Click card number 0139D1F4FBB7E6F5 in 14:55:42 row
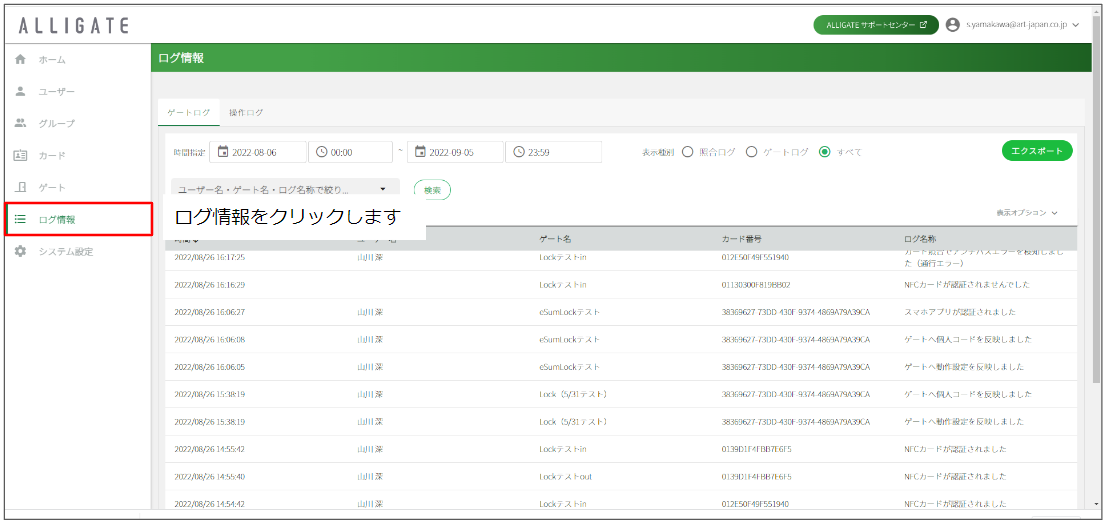Screen dimensions: 1108x526 756,449
